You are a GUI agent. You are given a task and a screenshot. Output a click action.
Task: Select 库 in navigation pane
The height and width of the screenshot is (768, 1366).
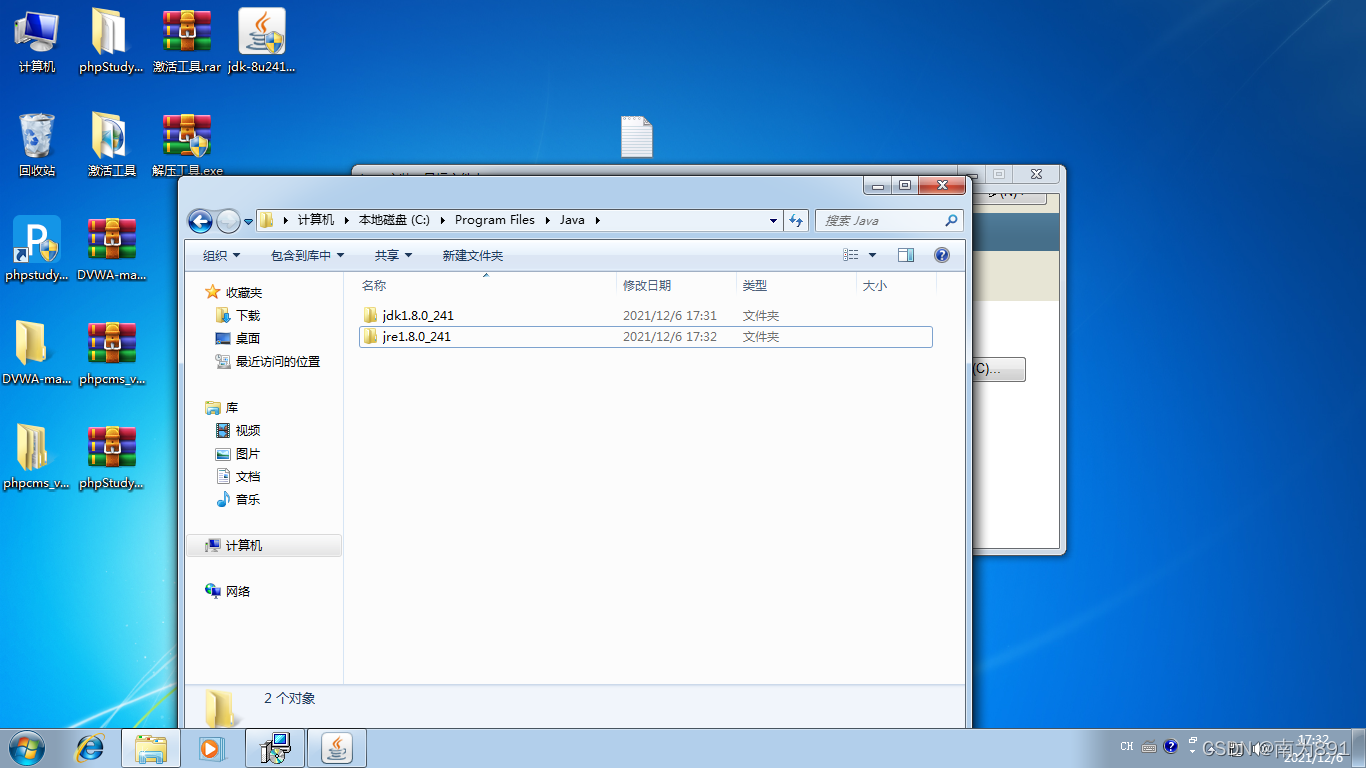coord(222,408)
